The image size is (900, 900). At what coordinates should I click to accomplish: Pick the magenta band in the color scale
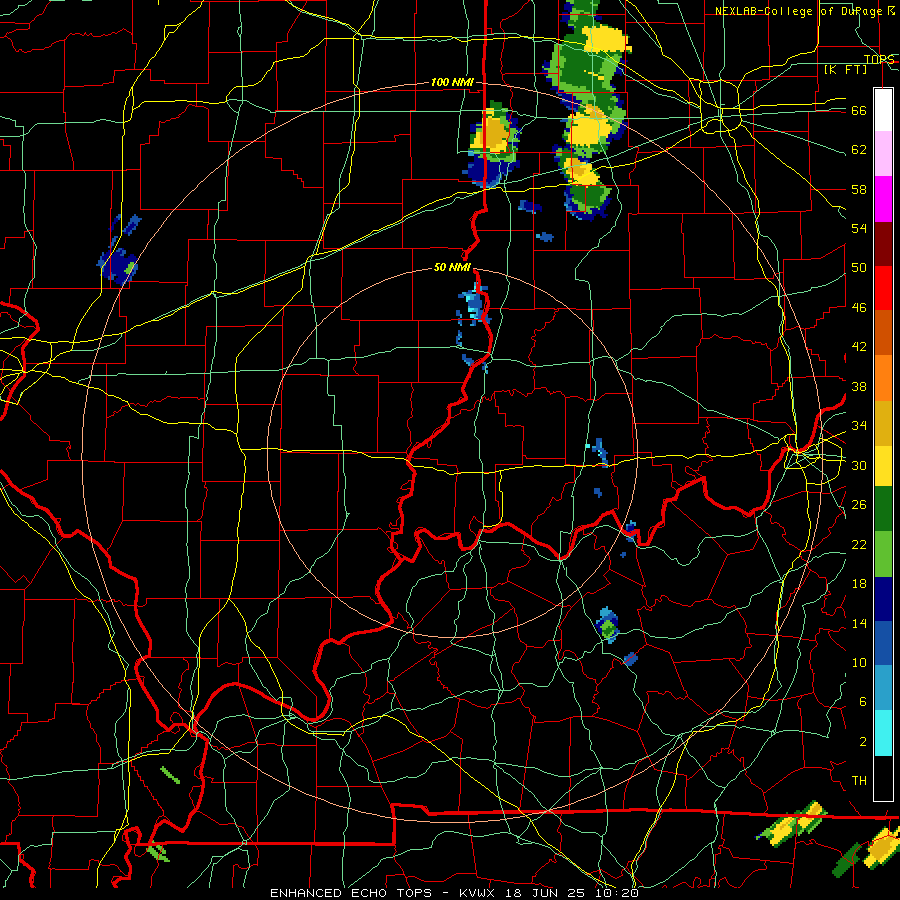[883, 199]
